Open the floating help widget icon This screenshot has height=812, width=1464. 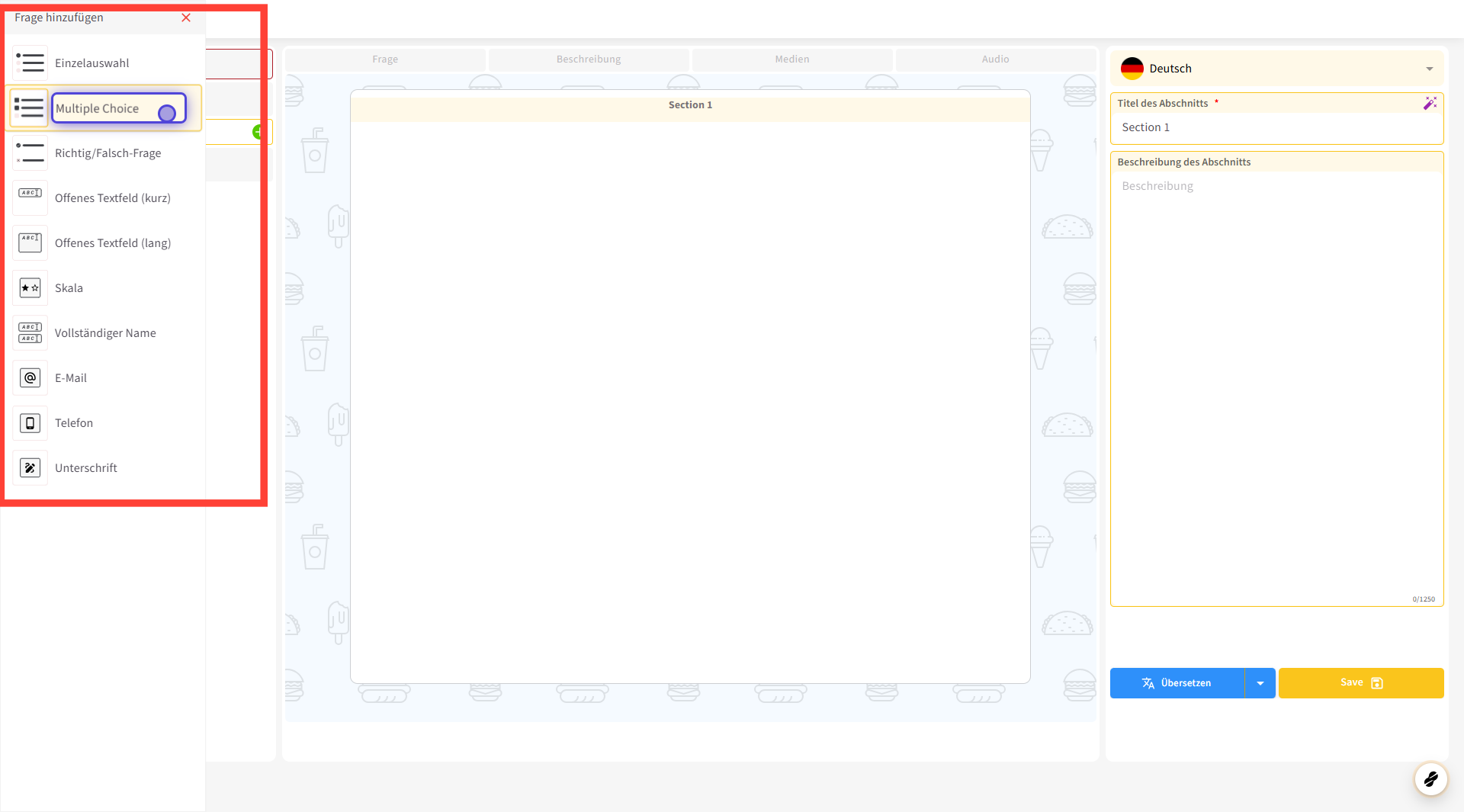pos(1430,778)
